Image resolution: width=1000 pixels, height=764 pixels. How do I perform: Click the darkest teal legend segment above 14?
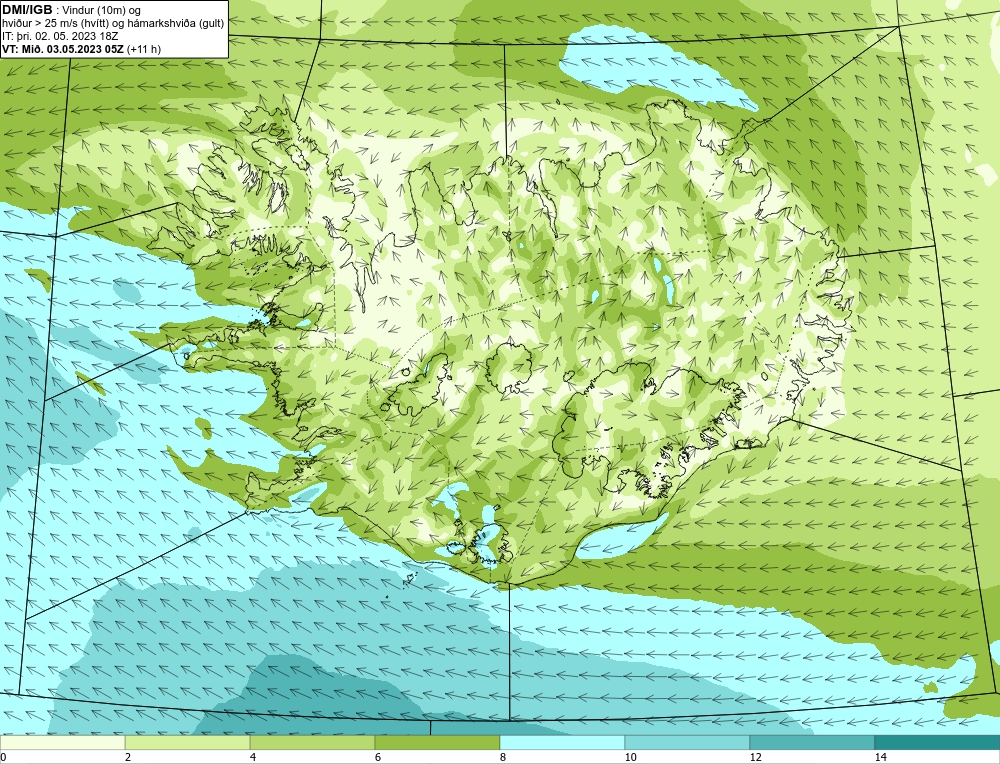coord(938,742)
